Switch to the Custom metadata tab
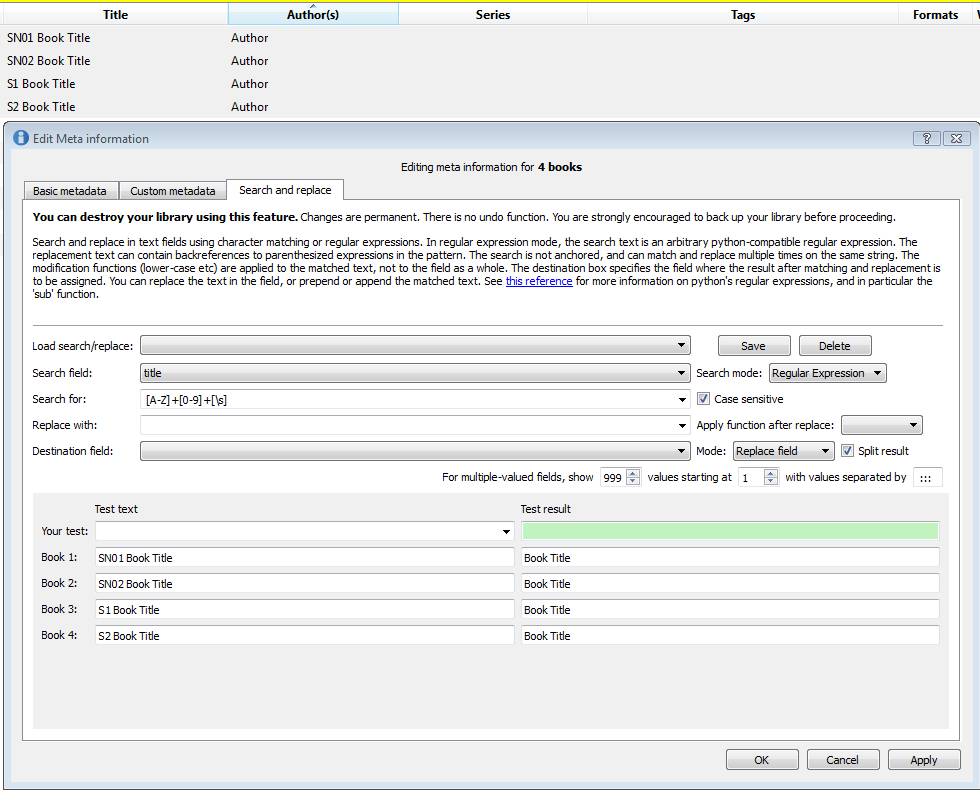The image size is (980, 804). point(173,191)
